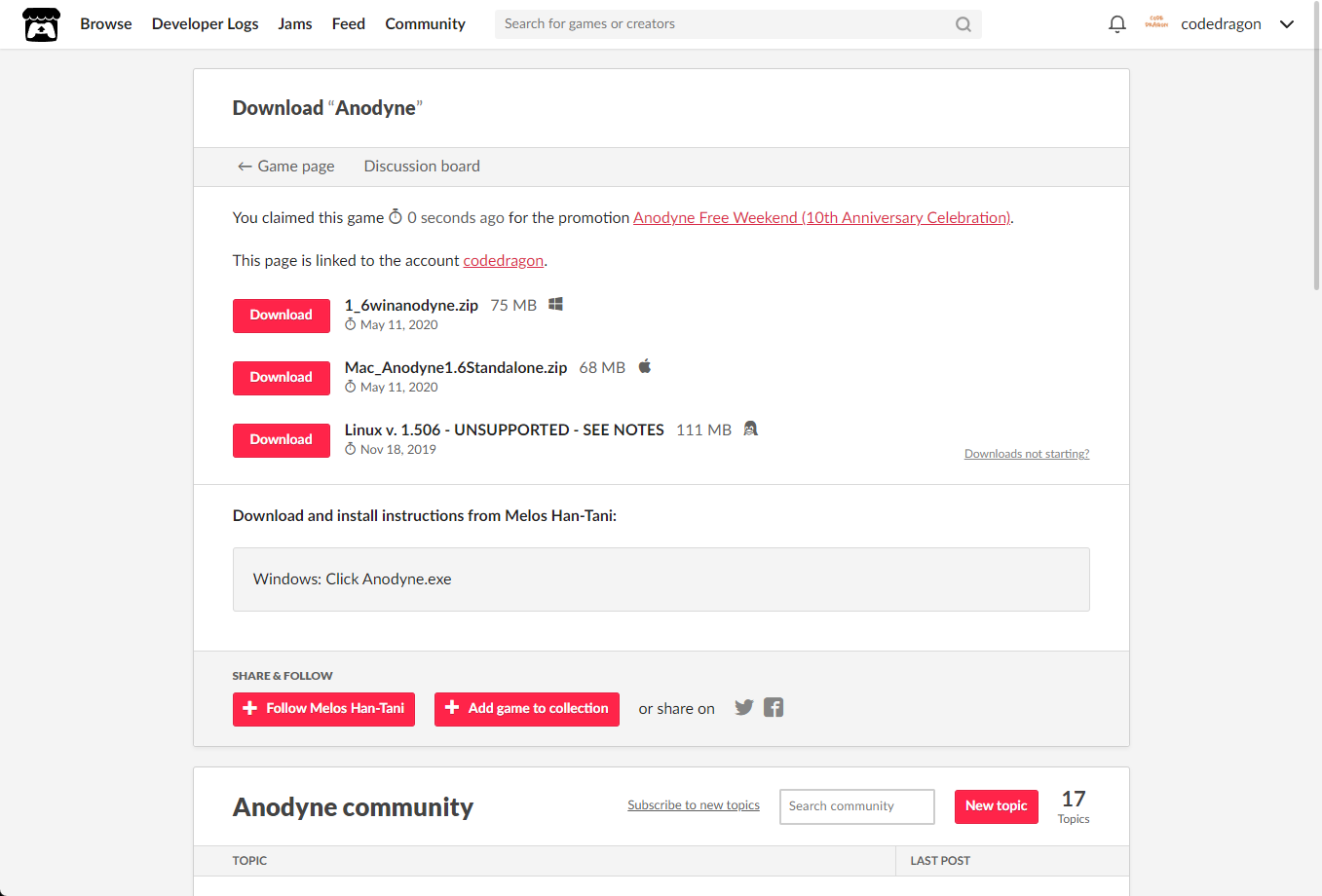Screen dimensions: 1322x896
Task: Expand the account dropdown chevron
Action: [x=1287, y=24]
